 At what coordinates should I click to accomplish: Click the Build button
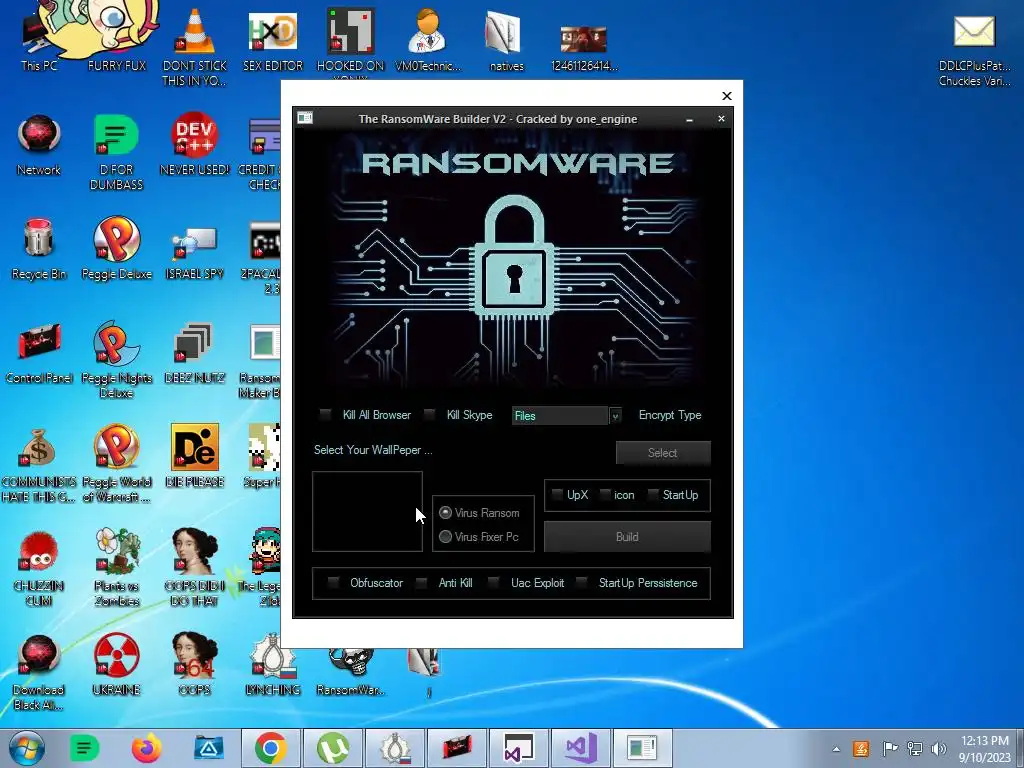(x=627, y=536)
